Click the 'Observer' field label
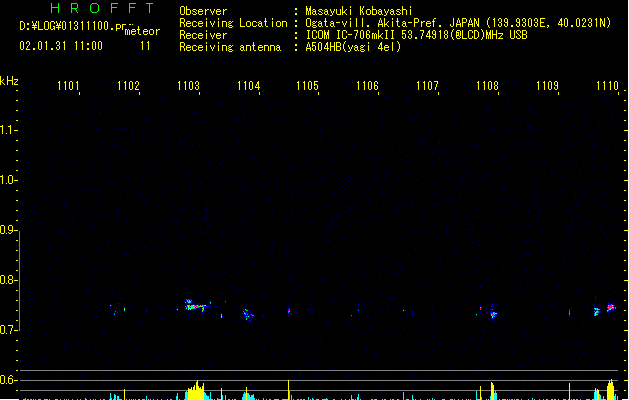The height and width of the screenshot is (400, 629). 203,11
